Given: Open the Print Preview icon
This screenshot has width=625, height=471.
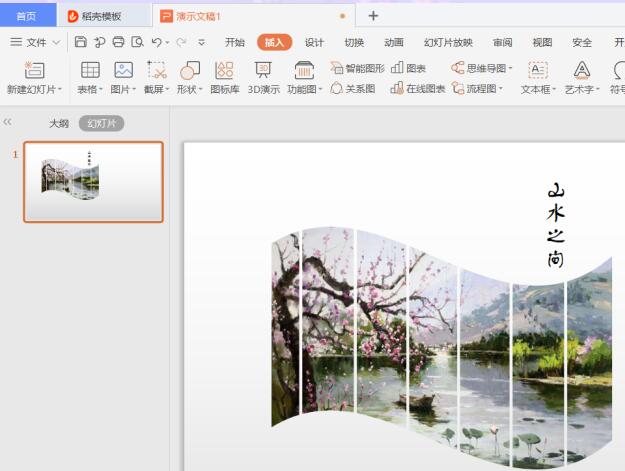Looking at the screenshot, I should point(138,42).
